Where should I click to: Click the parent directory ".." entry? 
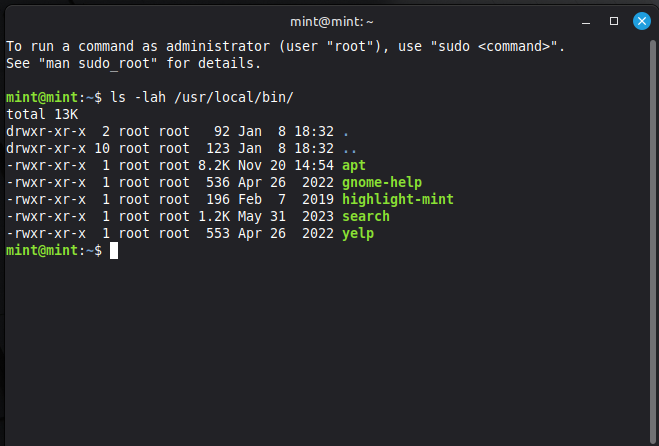[346, 148]
